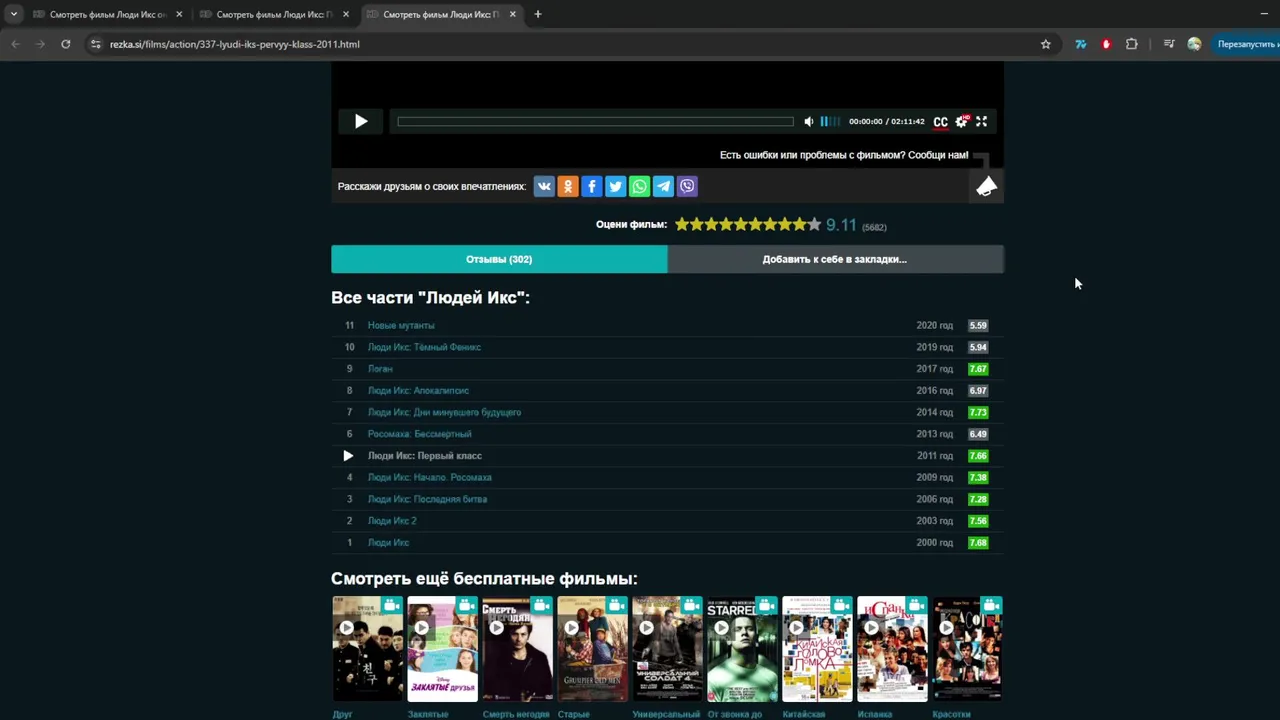This screenshot has width=1280, height=720.
Task: Rate the film with the first star
Action: 682,225
